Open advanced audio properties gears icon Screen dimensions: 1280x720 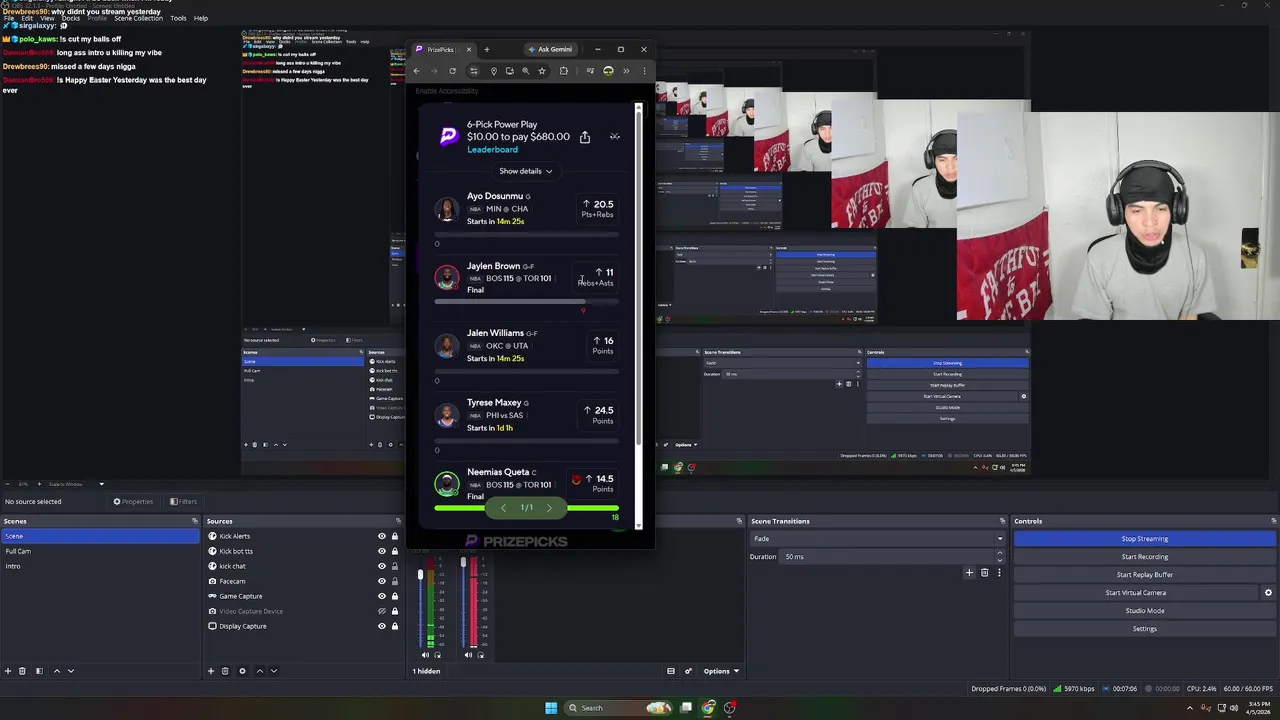(688, 671)
